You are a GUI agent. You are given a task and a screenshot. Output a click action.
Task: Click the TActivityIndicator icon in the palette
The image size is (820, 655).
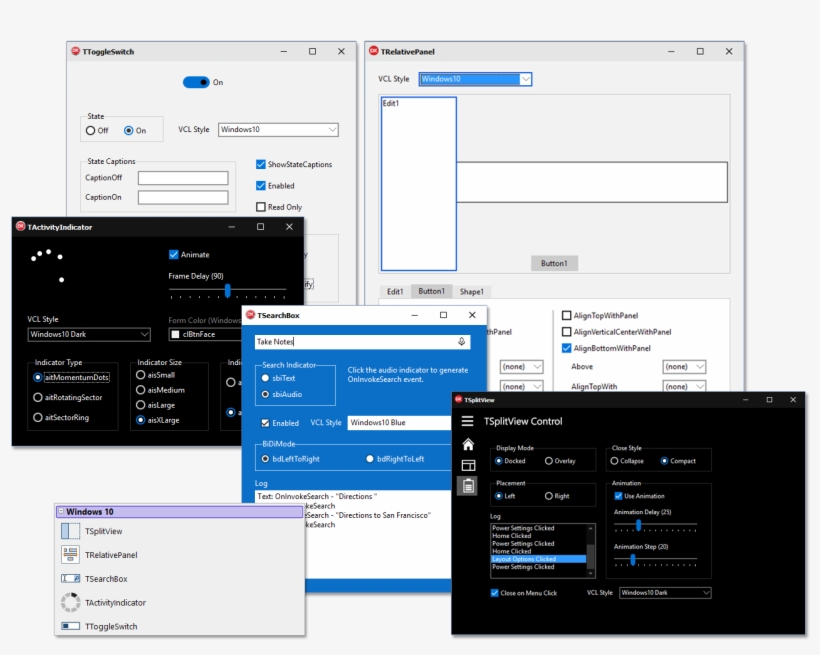click(x=70, y=602)
